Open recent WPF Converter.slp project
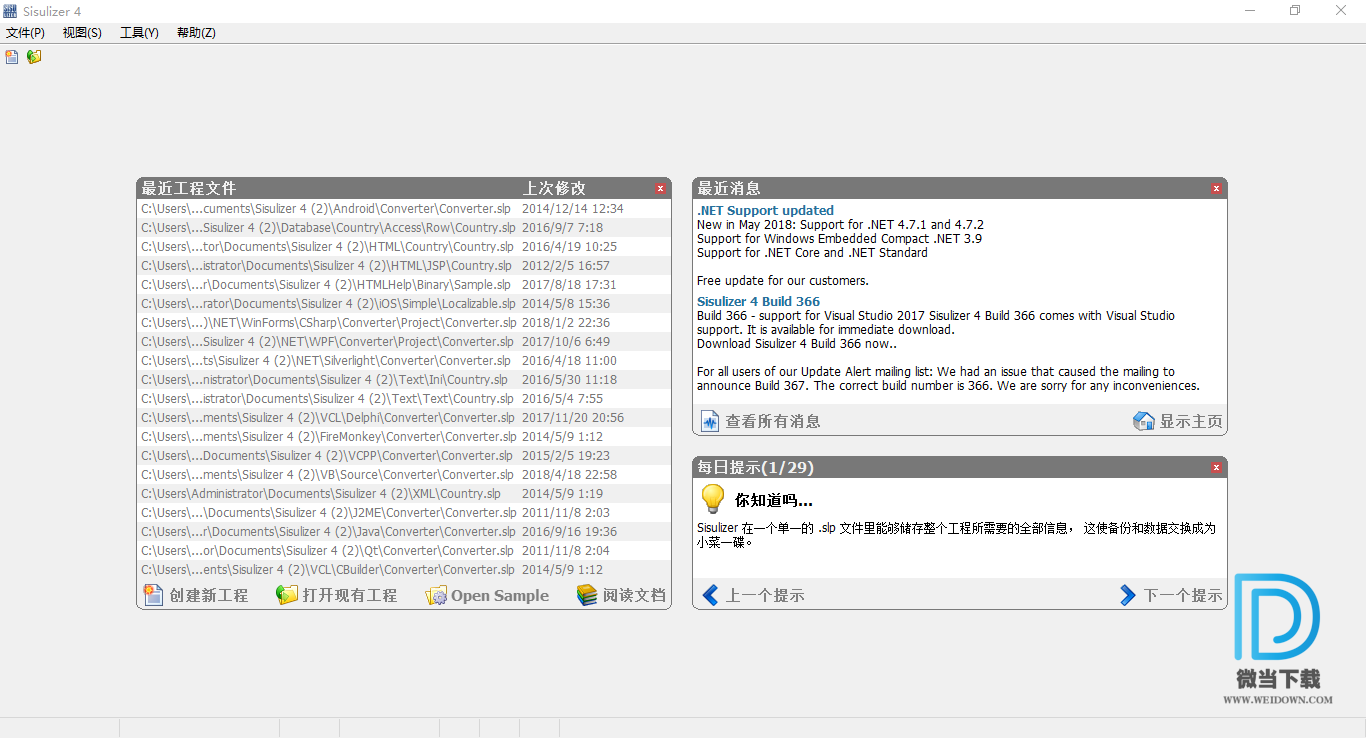Viewport: 1366px width, 738px height. point(404,342)
